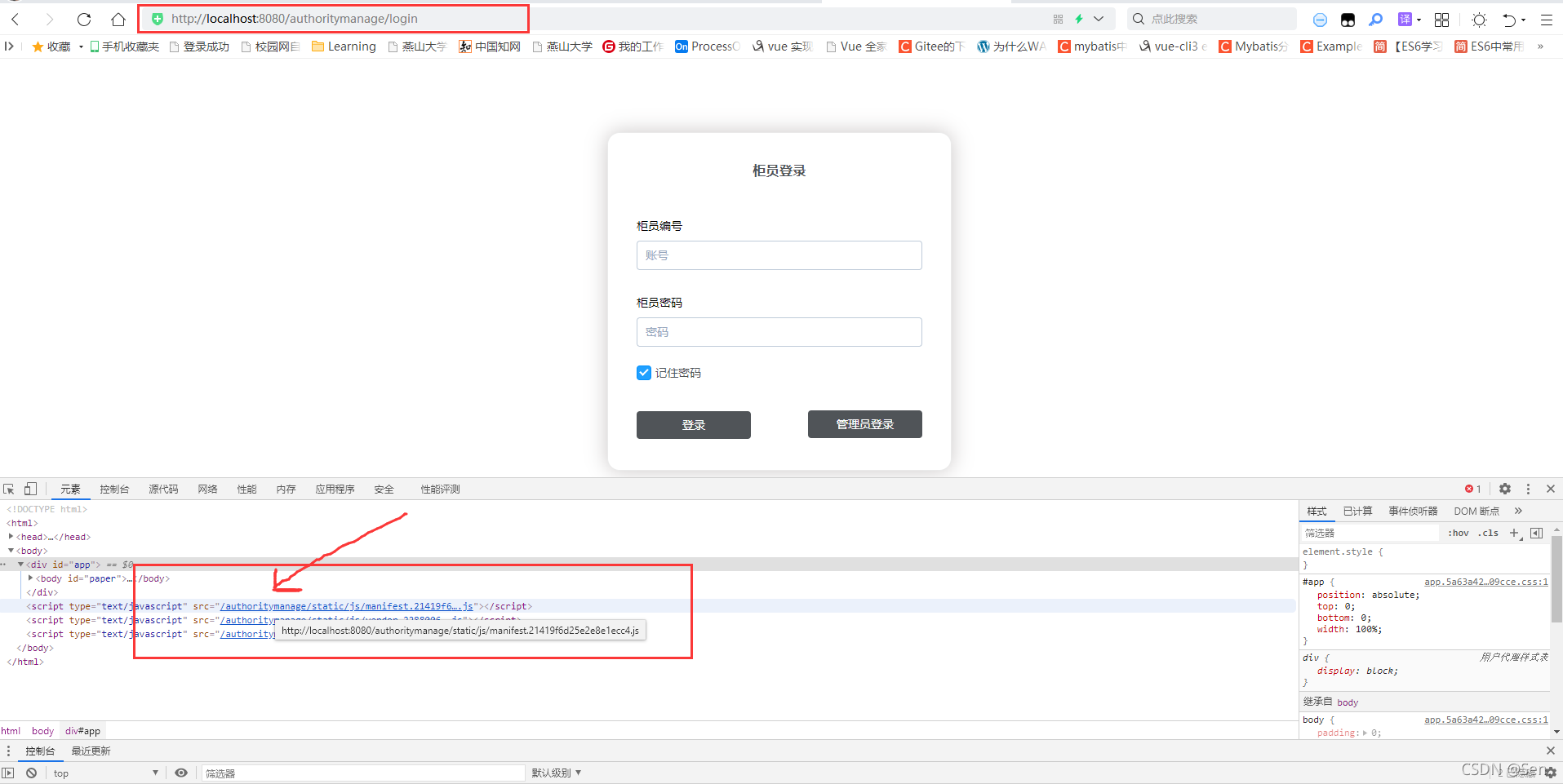Click the blue ad-block circle extension icon
This screenshot has width=1563, height=784.
(1320, 20)
